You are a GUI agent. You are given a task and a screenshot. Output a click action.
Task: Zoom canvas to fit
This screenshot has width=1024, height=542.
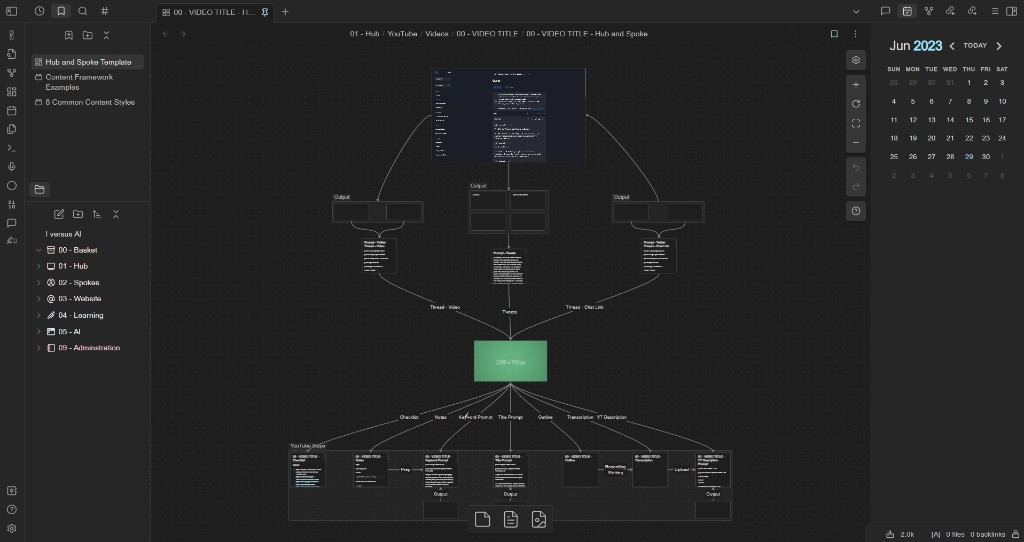coord(856,123)
